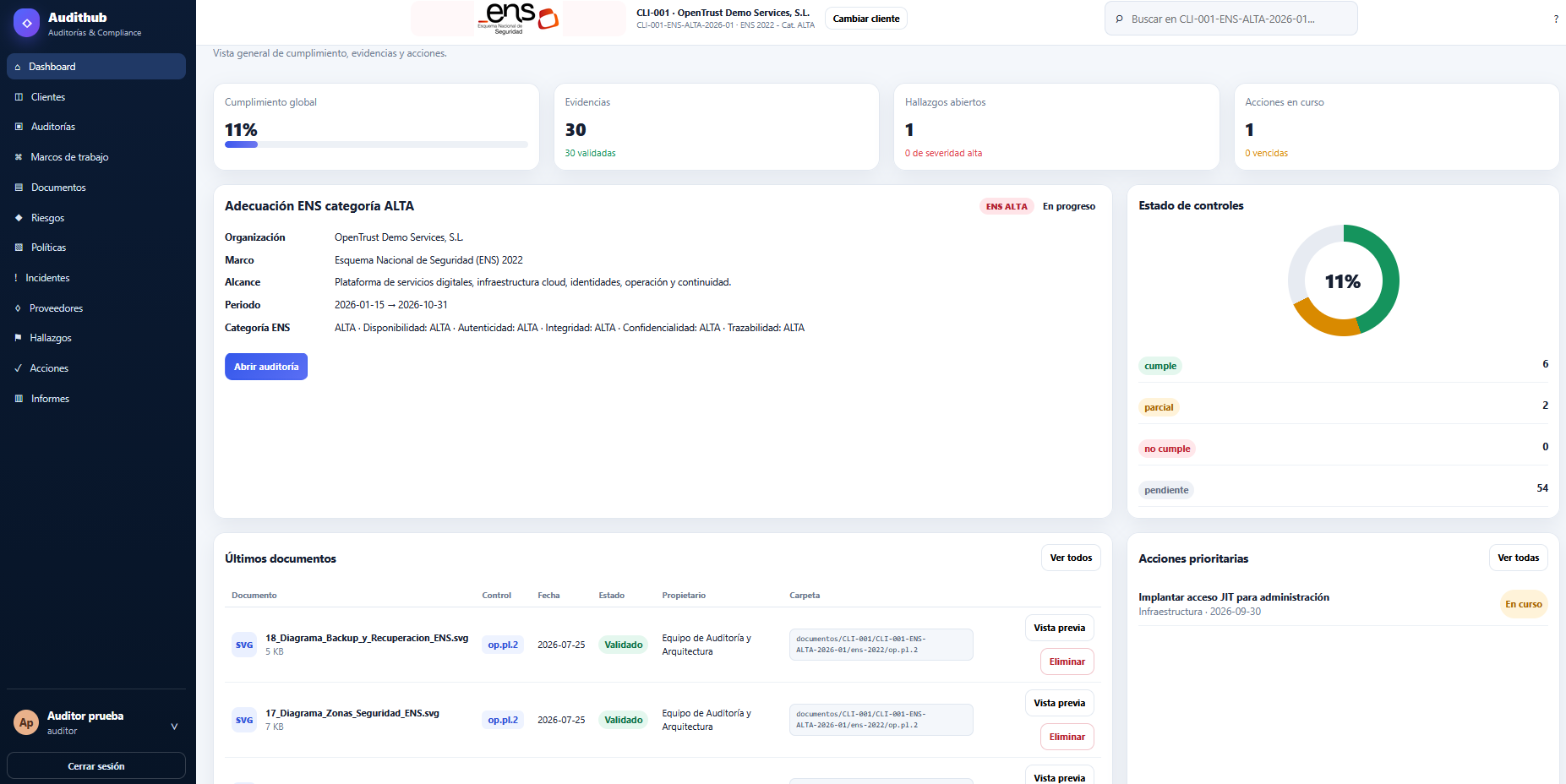Click the parcial status tag
Image resolution: width=1566 pixels, height=784 pixels.
[x=1159, y=407]
